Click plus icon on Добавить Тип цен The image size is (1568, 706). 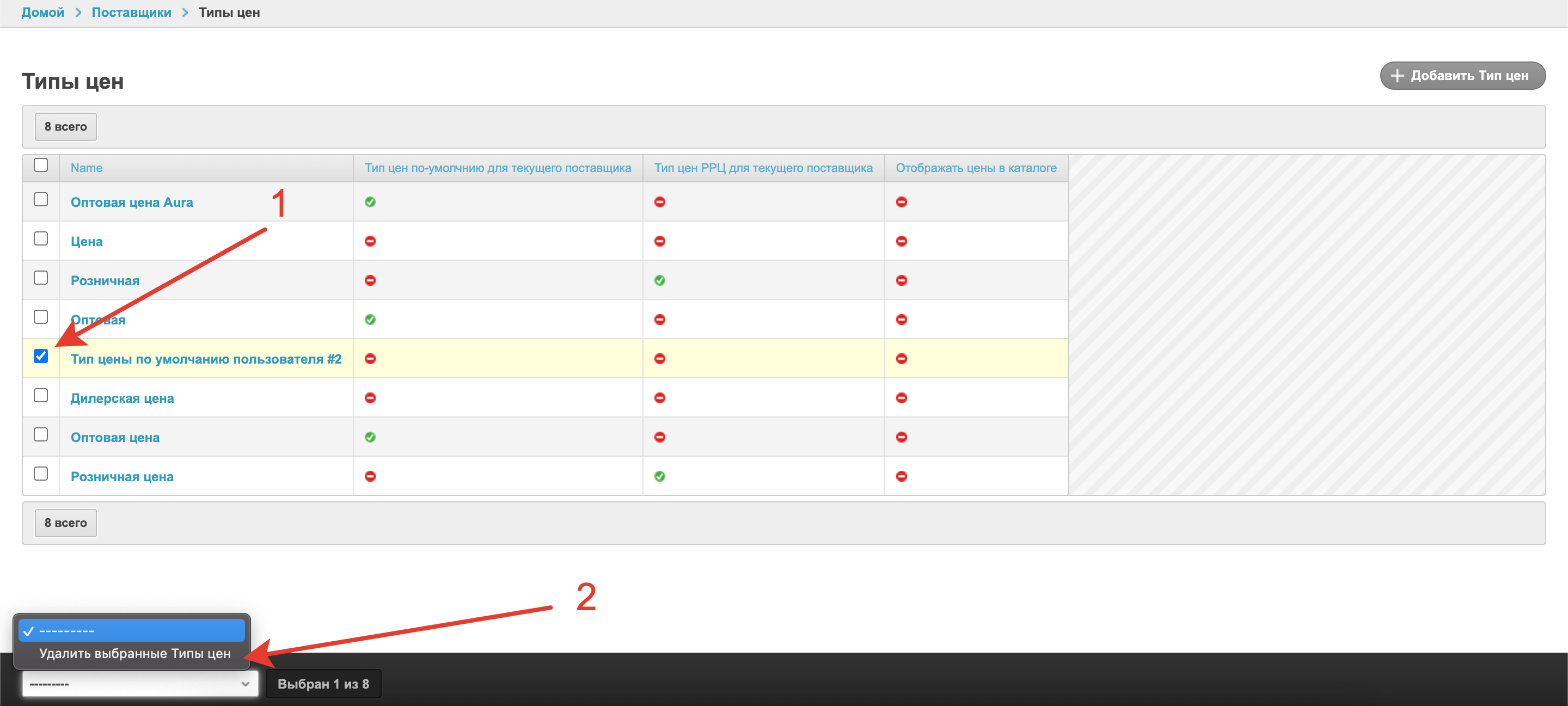pyautogui.click(x=1398, y=76)
